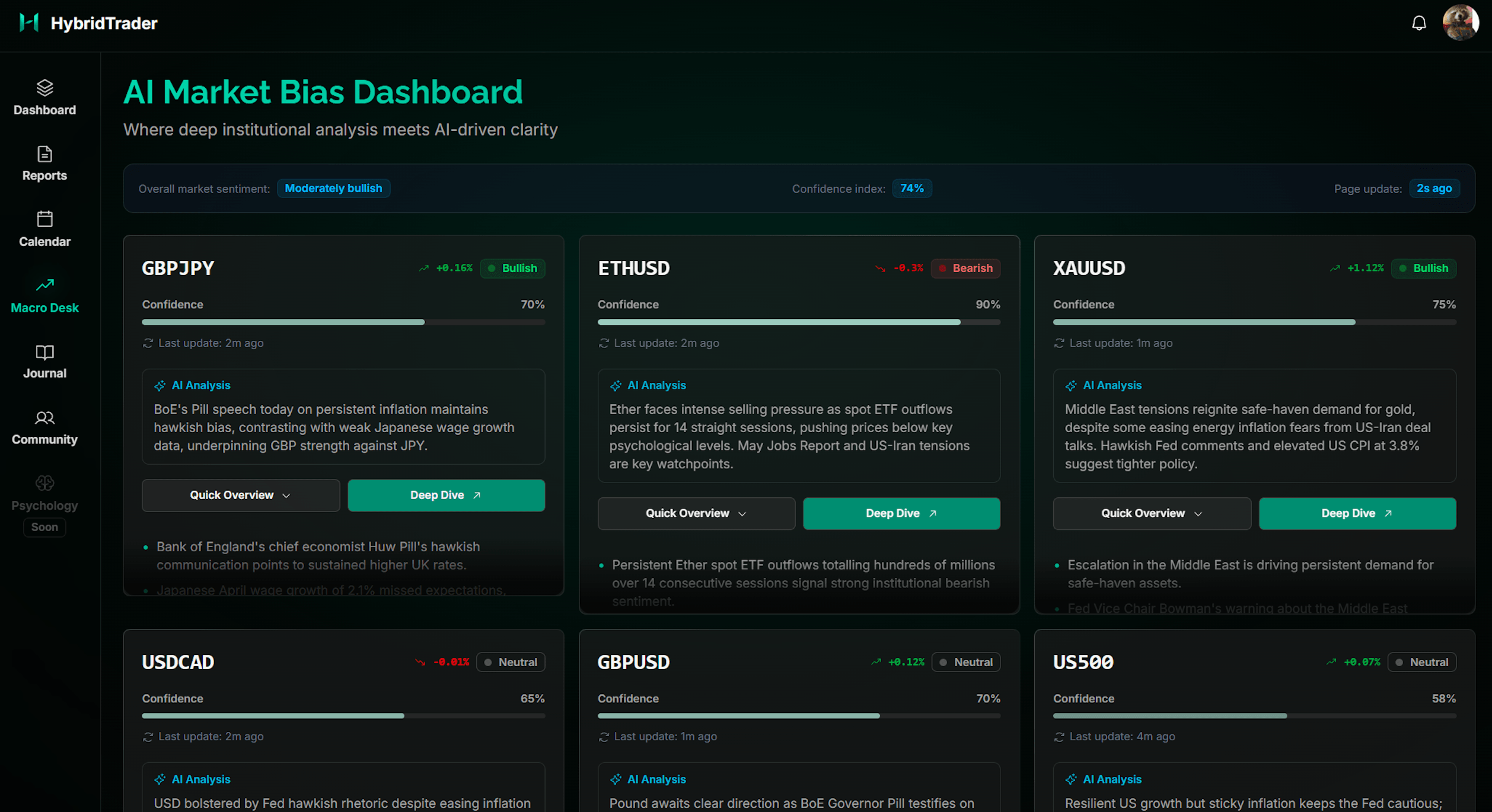Open the notifications bell
This screenshot has height=812, width=1492.
click(1418, 23)
